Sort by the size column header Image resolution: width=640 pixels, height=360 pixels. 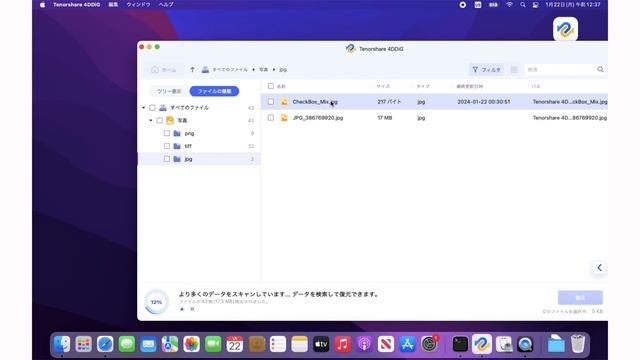pyautogui.click(x=383, y=86)
